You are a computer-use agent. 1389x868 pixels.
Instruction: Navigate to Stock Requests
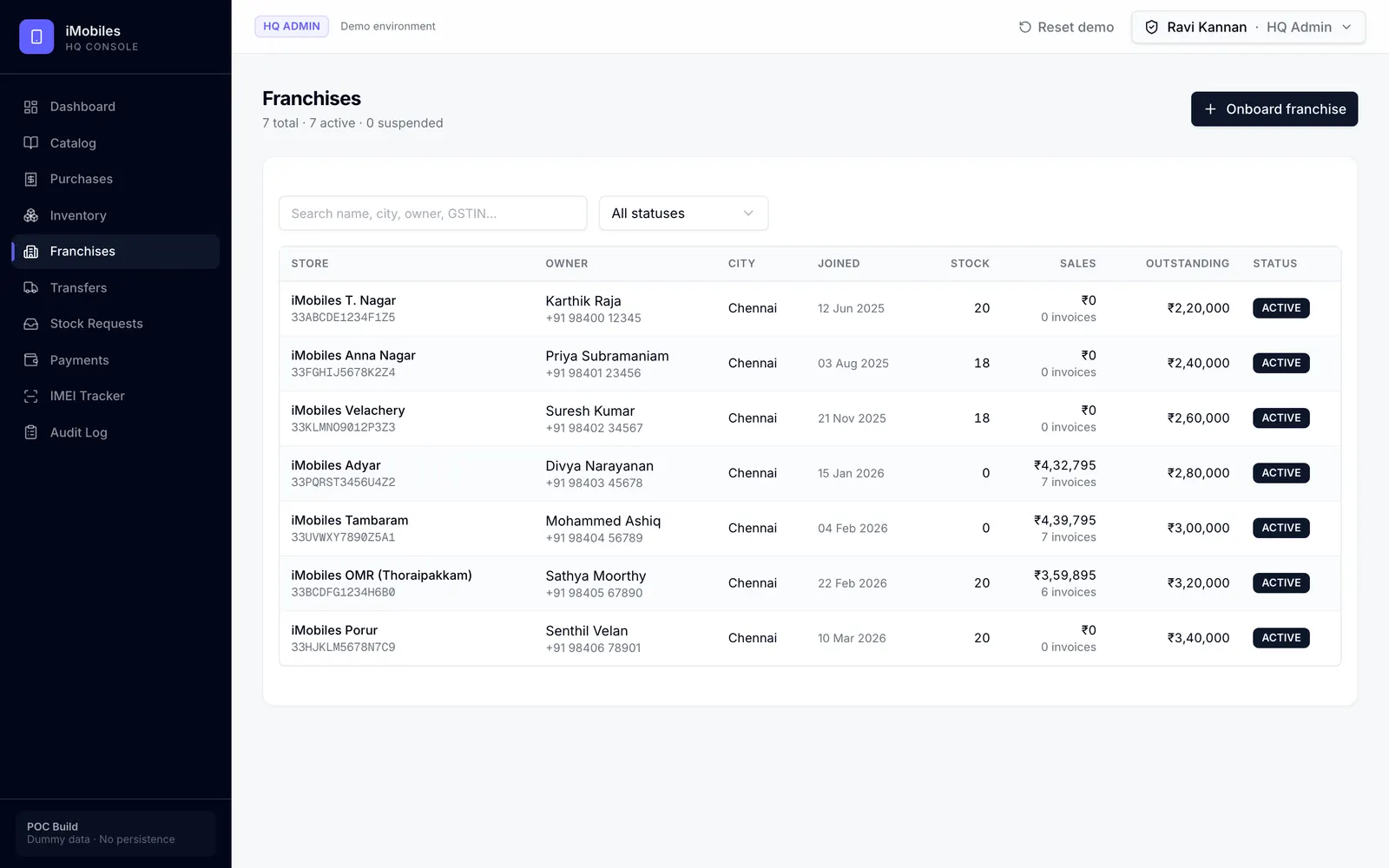tap(116, 324)
